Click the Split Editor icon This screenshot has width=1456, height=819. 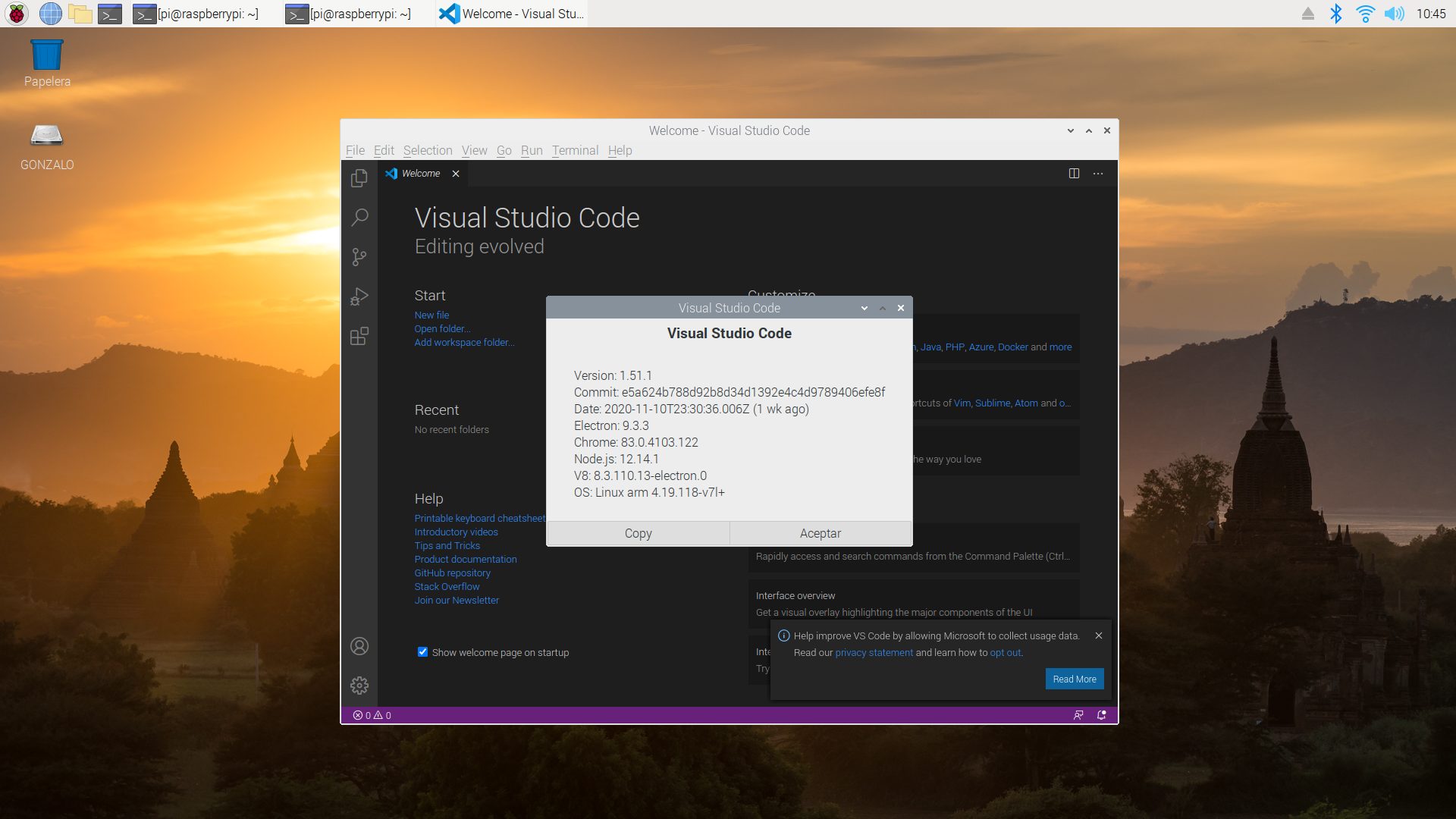click(1074, 173)
